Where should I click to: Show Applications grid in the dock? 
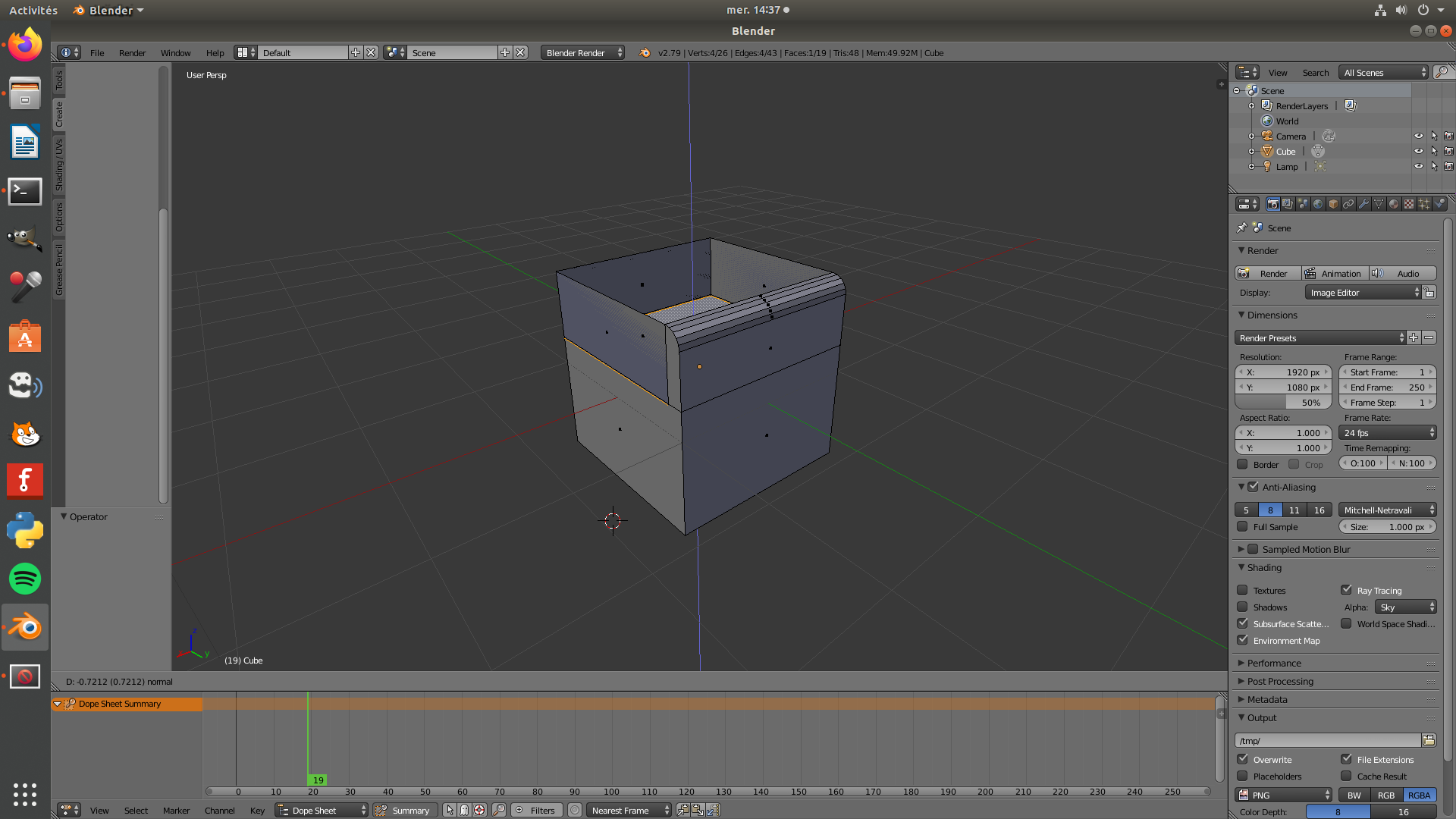point(25,794)
